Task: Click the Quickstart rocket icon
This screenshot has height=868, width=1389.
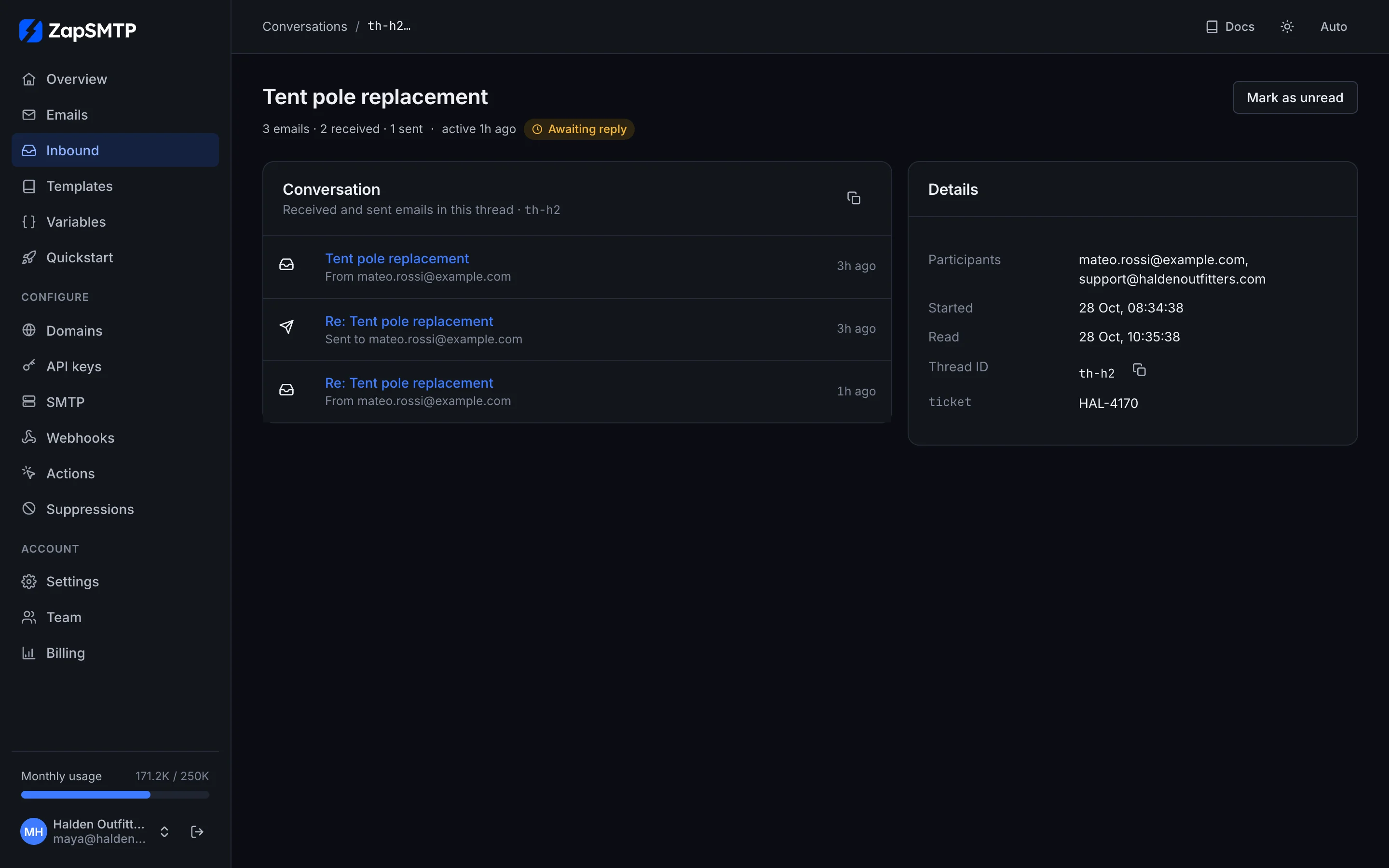Action: [29, 257]
